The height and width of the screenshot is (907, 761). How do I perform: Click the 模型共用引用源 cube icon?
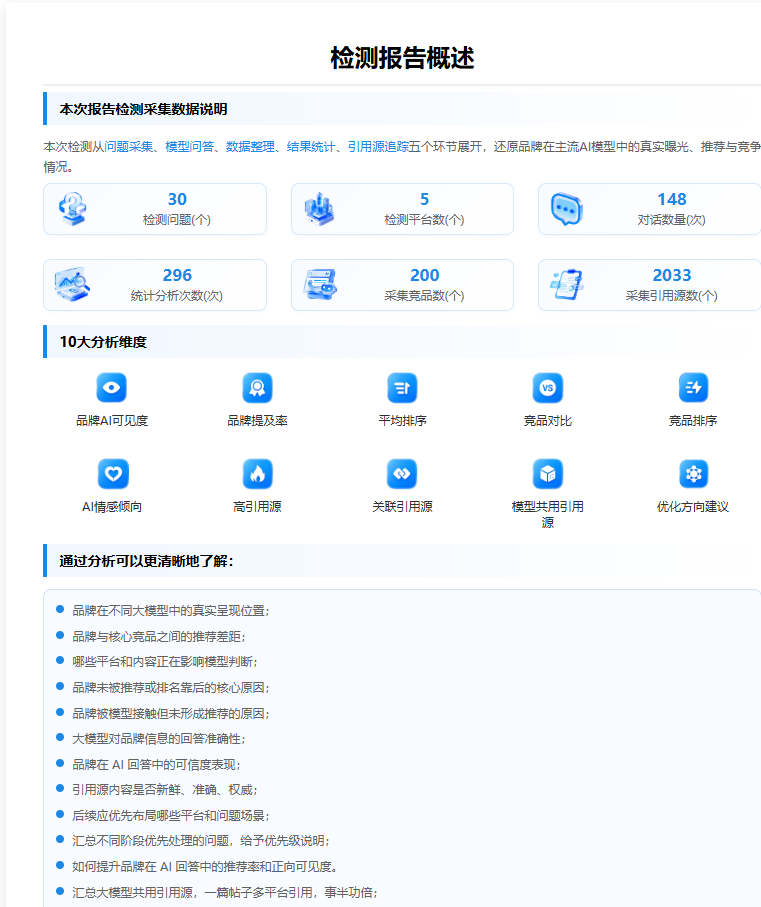click(x=548, y=474)
